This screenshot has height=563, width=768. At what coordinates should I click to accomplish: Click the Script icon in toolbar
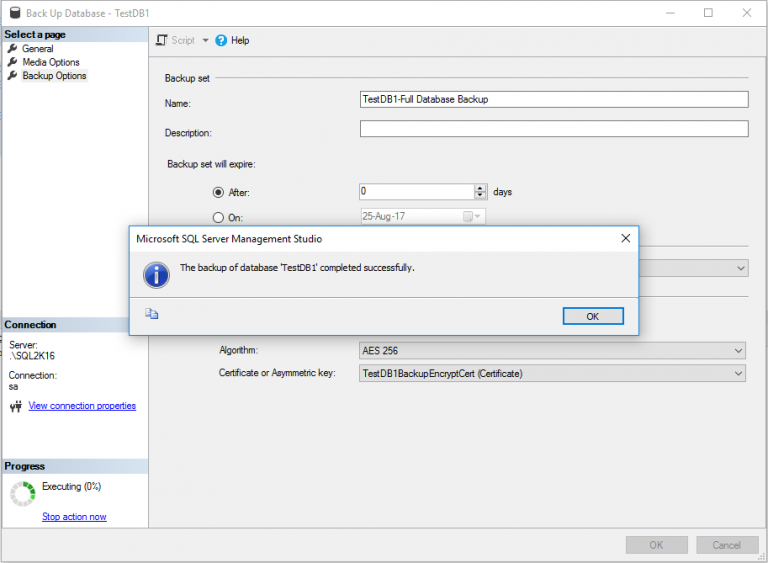pyautogui.click(x=161, y=40)
